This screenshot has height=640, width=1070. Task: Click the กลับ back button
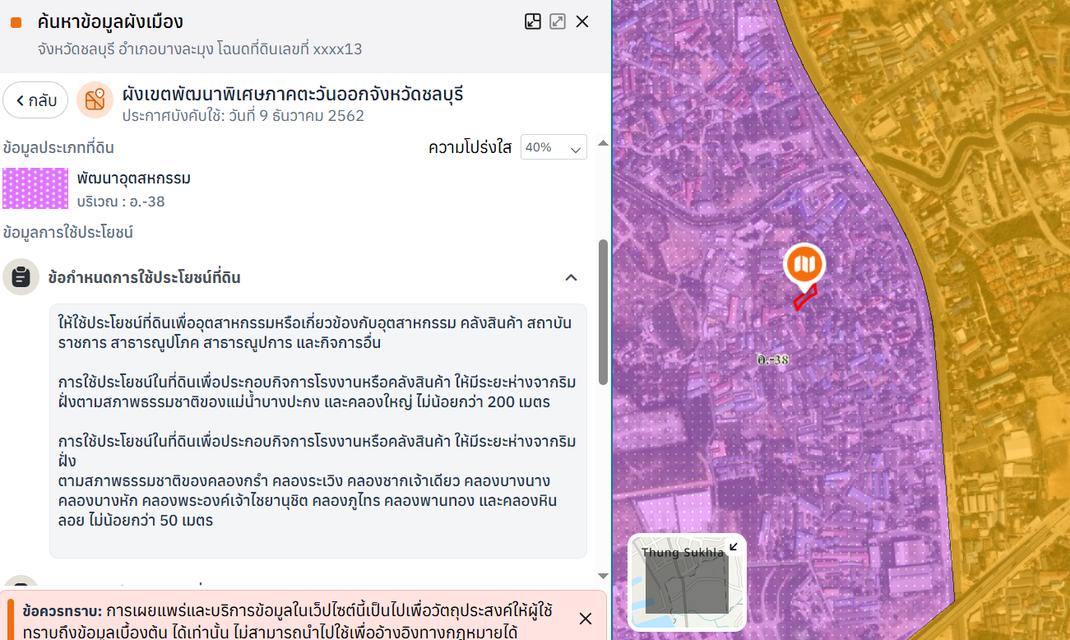pyautogui.click(x=35, y=100)
